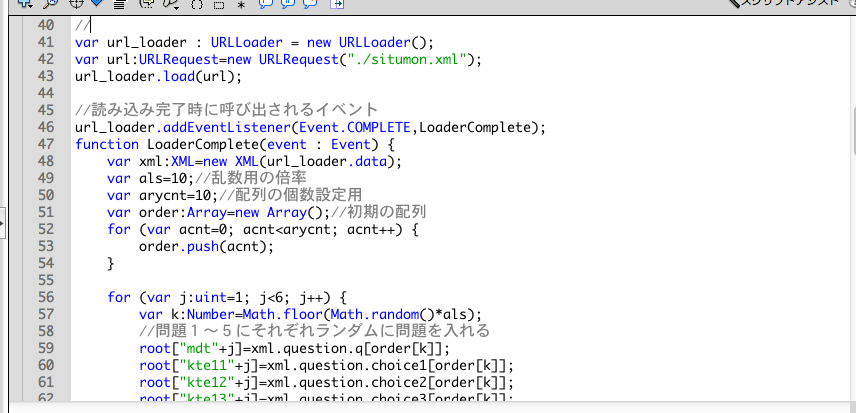Click "new URLLoader();" on line 41
Image resolution: width=856 pixels, height=413 pixels.
coord(370,43)
